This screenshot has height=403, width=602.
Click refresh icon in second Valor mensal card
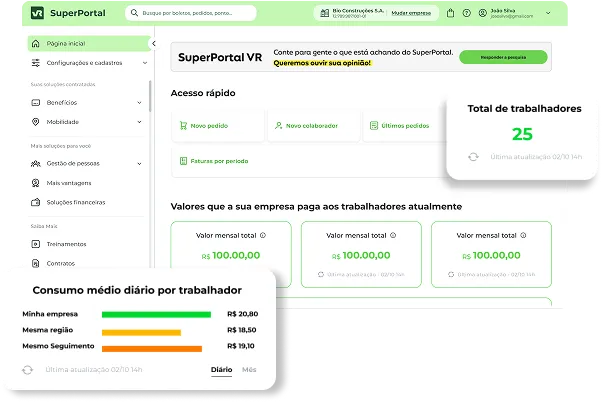click(321, 274)
